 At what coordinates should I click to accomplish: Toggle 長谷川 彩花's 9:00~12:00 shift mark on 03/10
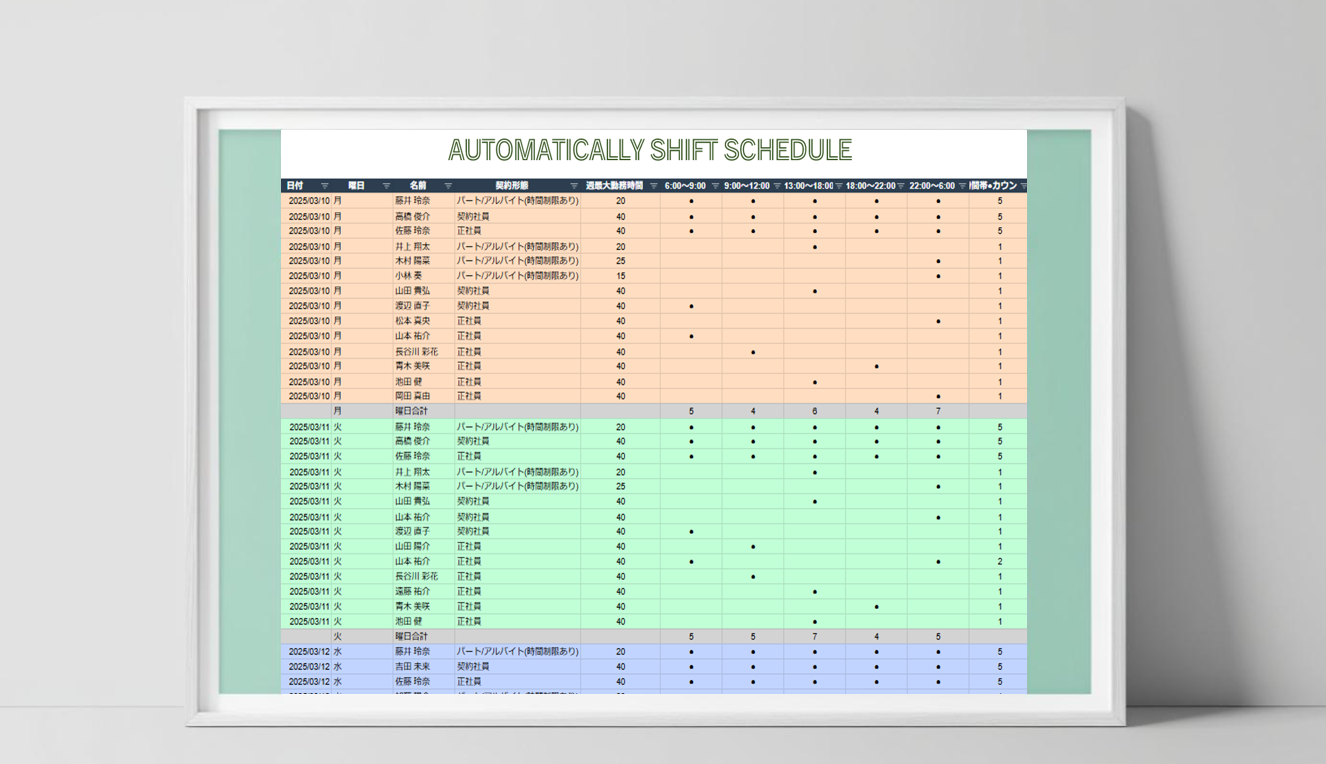point(753,352)
